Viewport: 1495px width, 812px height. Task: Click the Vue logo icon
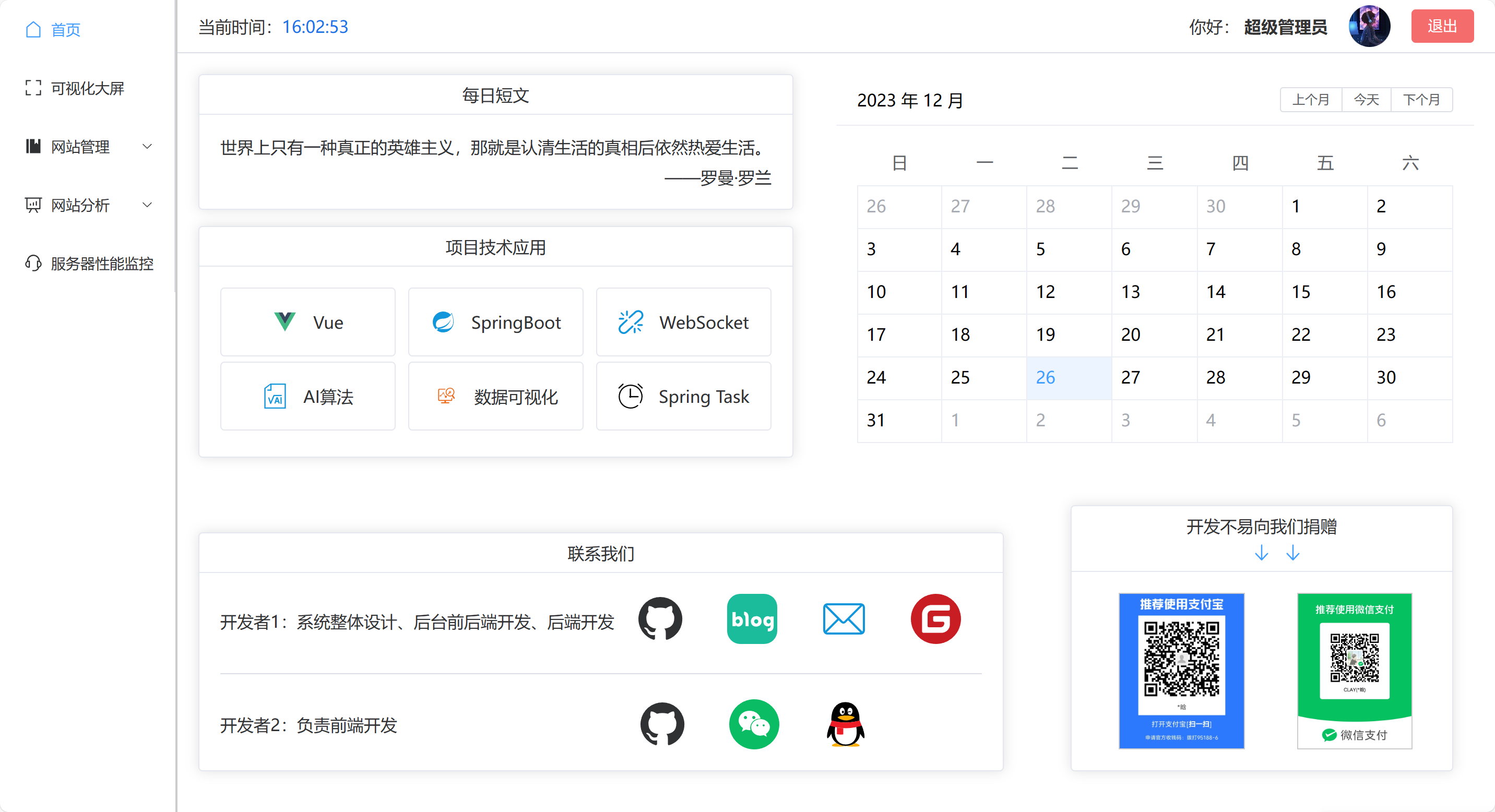[285, 322]
